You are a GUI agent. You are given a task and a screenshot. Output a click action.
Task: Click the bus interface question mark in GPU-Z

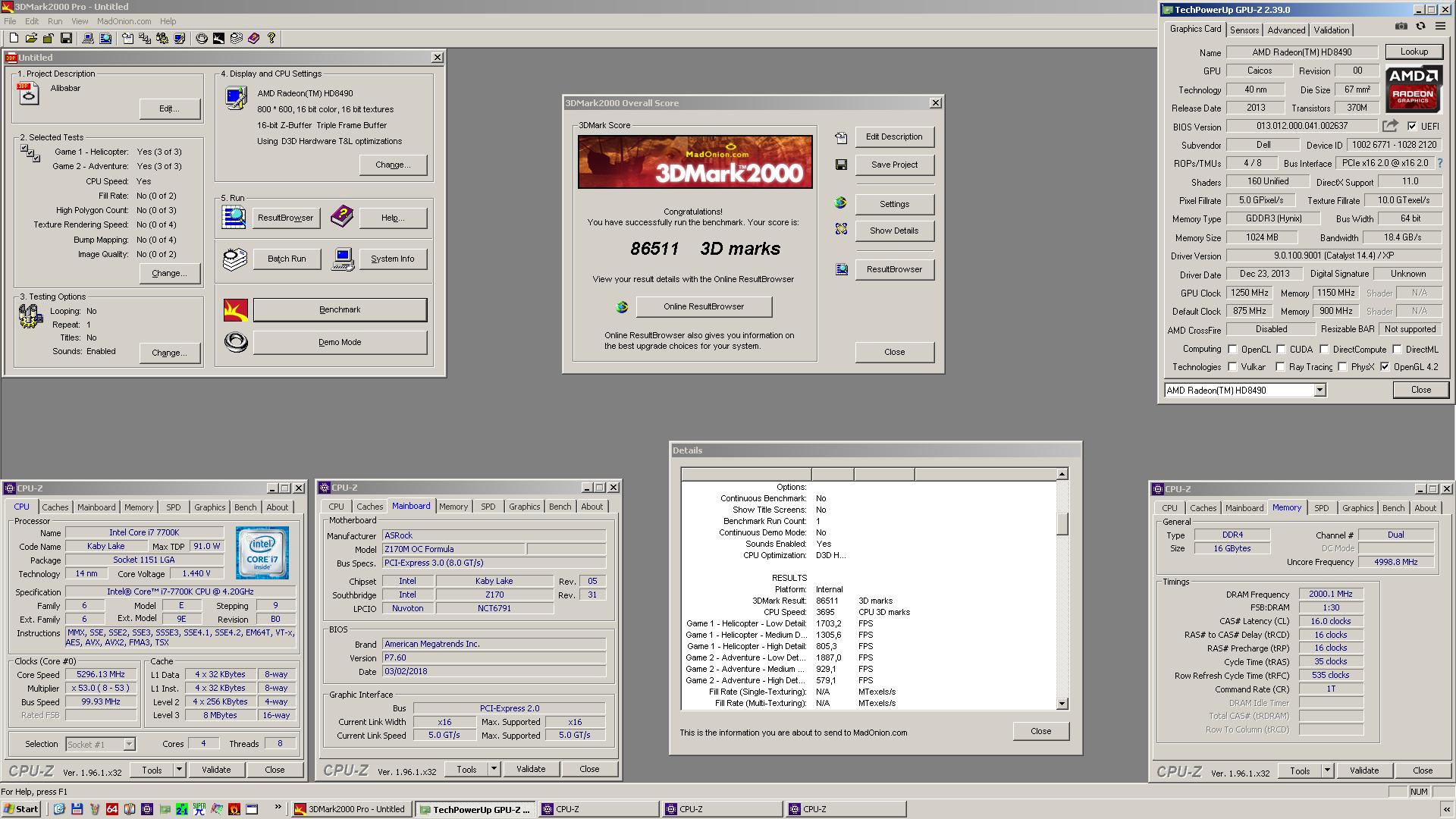point(1440,163)
